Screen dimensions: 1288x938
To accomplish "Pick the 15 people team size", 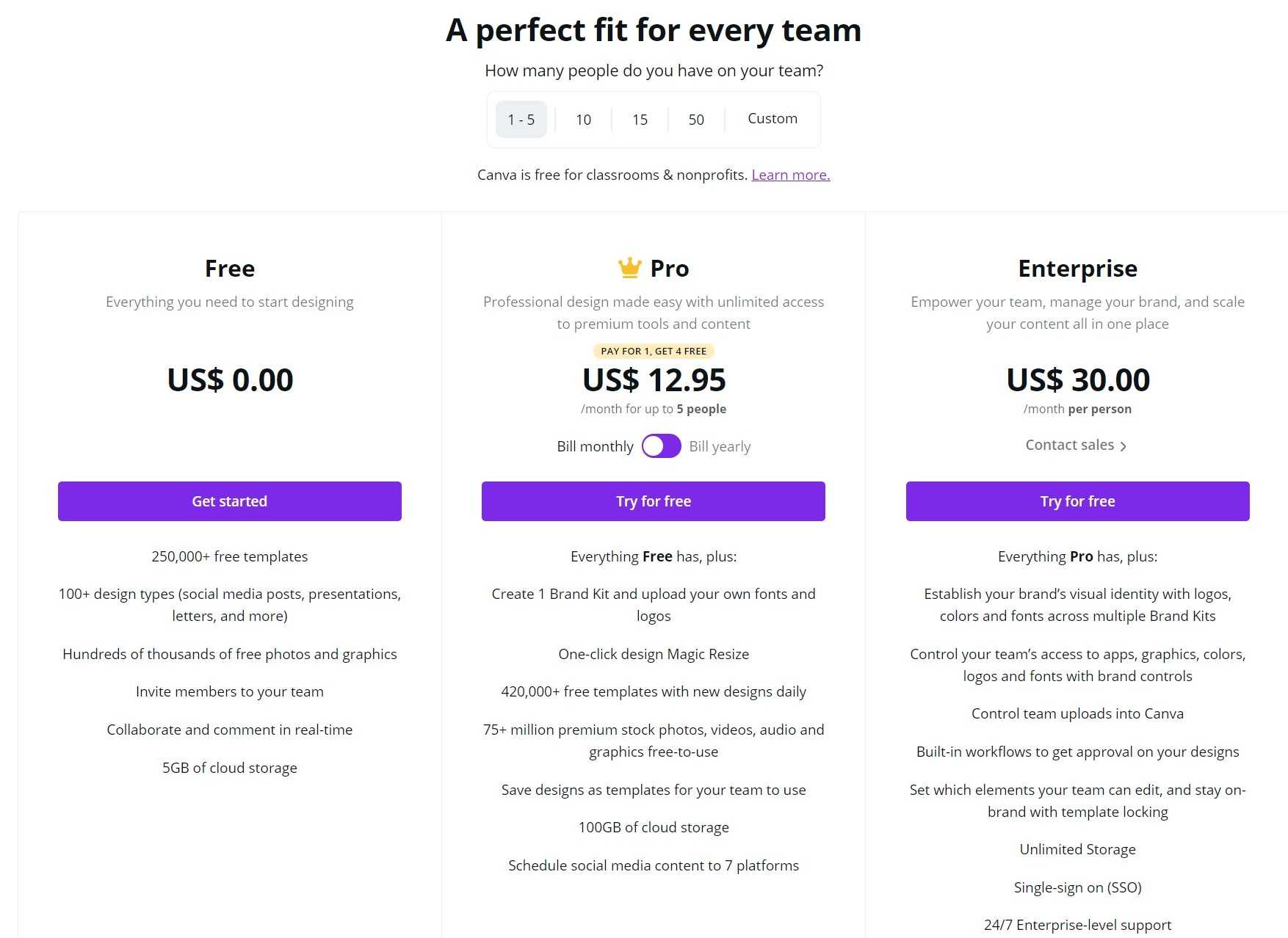I will pos(640,120).
